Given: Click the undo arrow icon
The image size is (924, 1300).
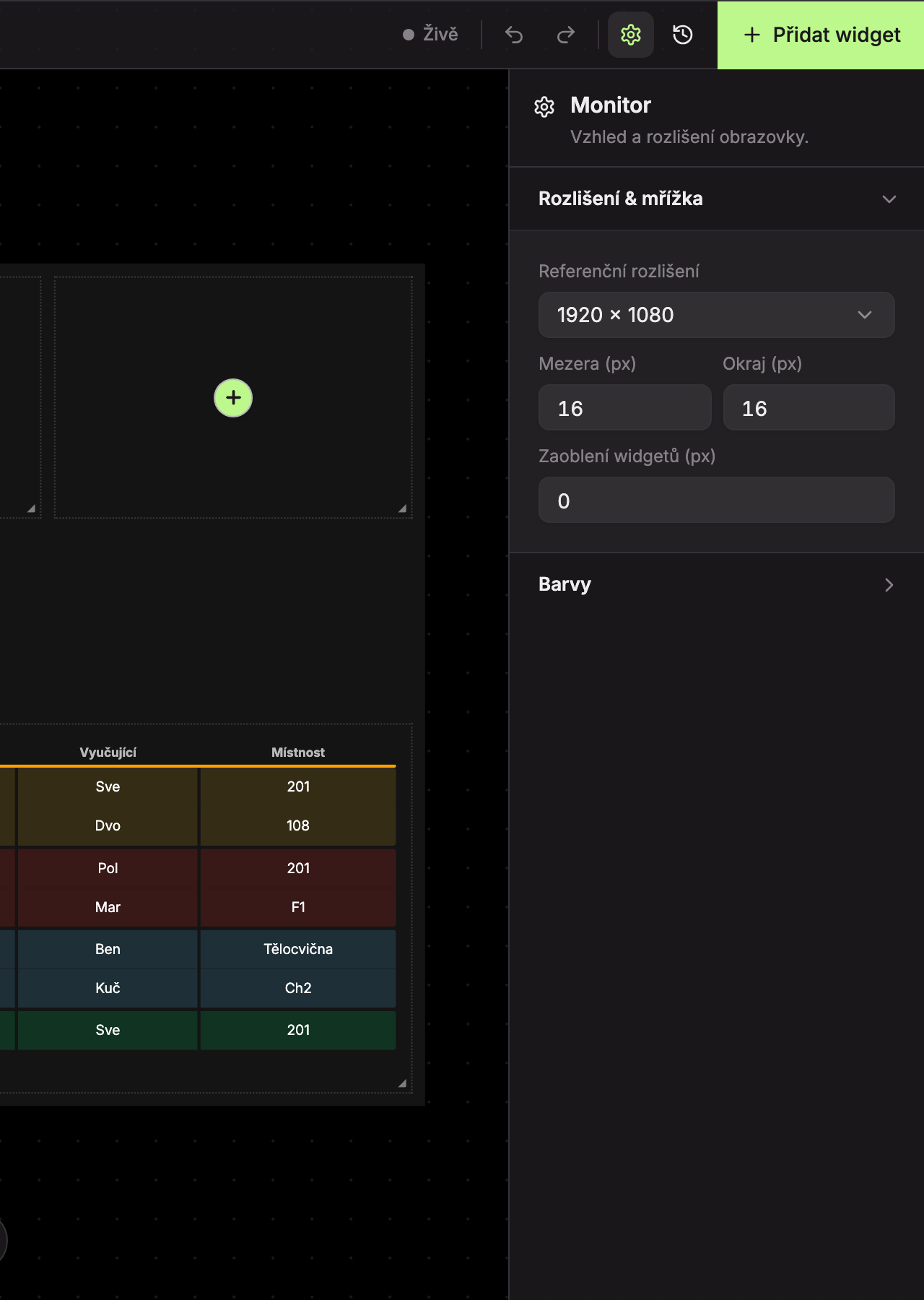Looking at the screenshot, I should (514, 35).
